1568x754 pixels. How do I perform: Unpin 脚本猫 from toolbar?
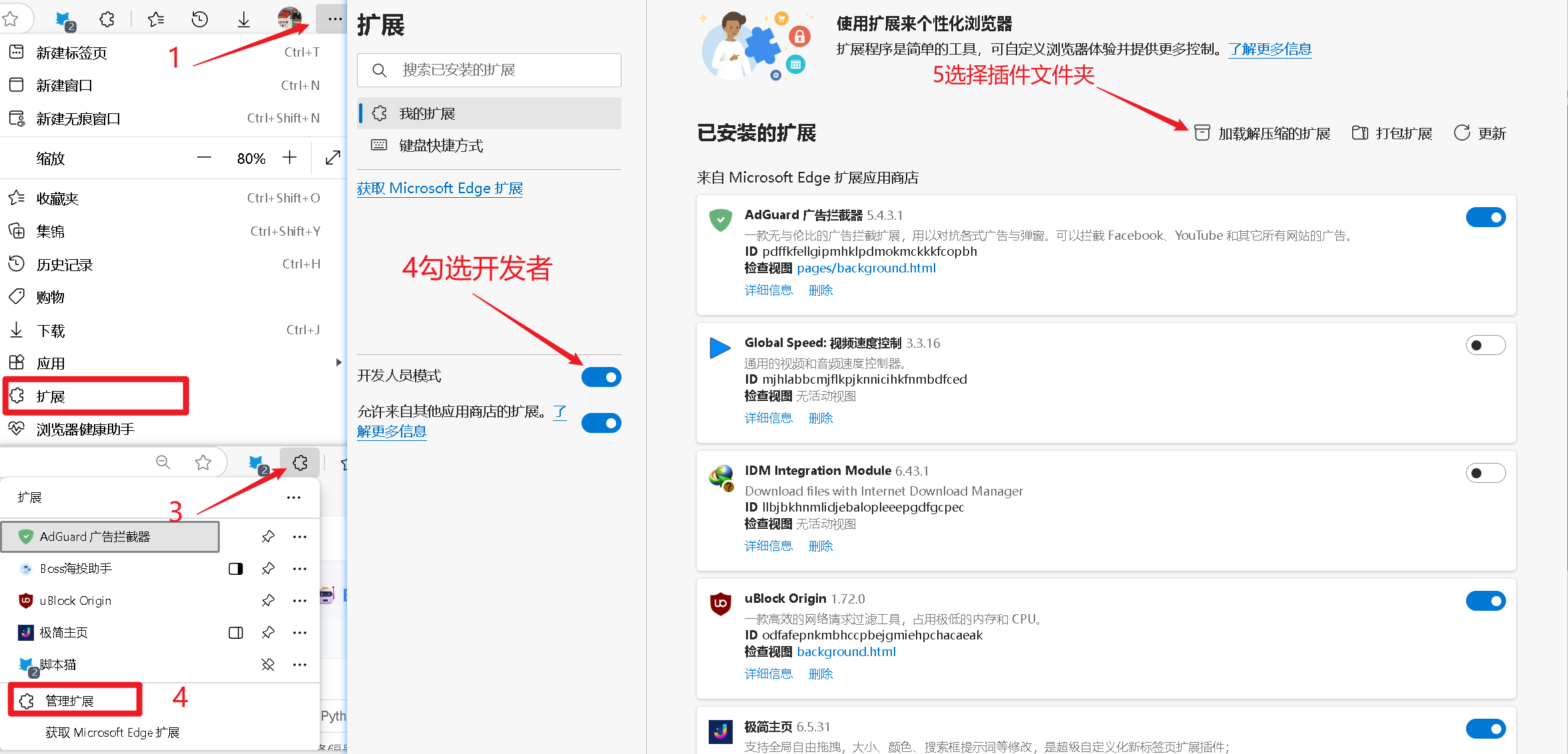click(x=268, y=664)
